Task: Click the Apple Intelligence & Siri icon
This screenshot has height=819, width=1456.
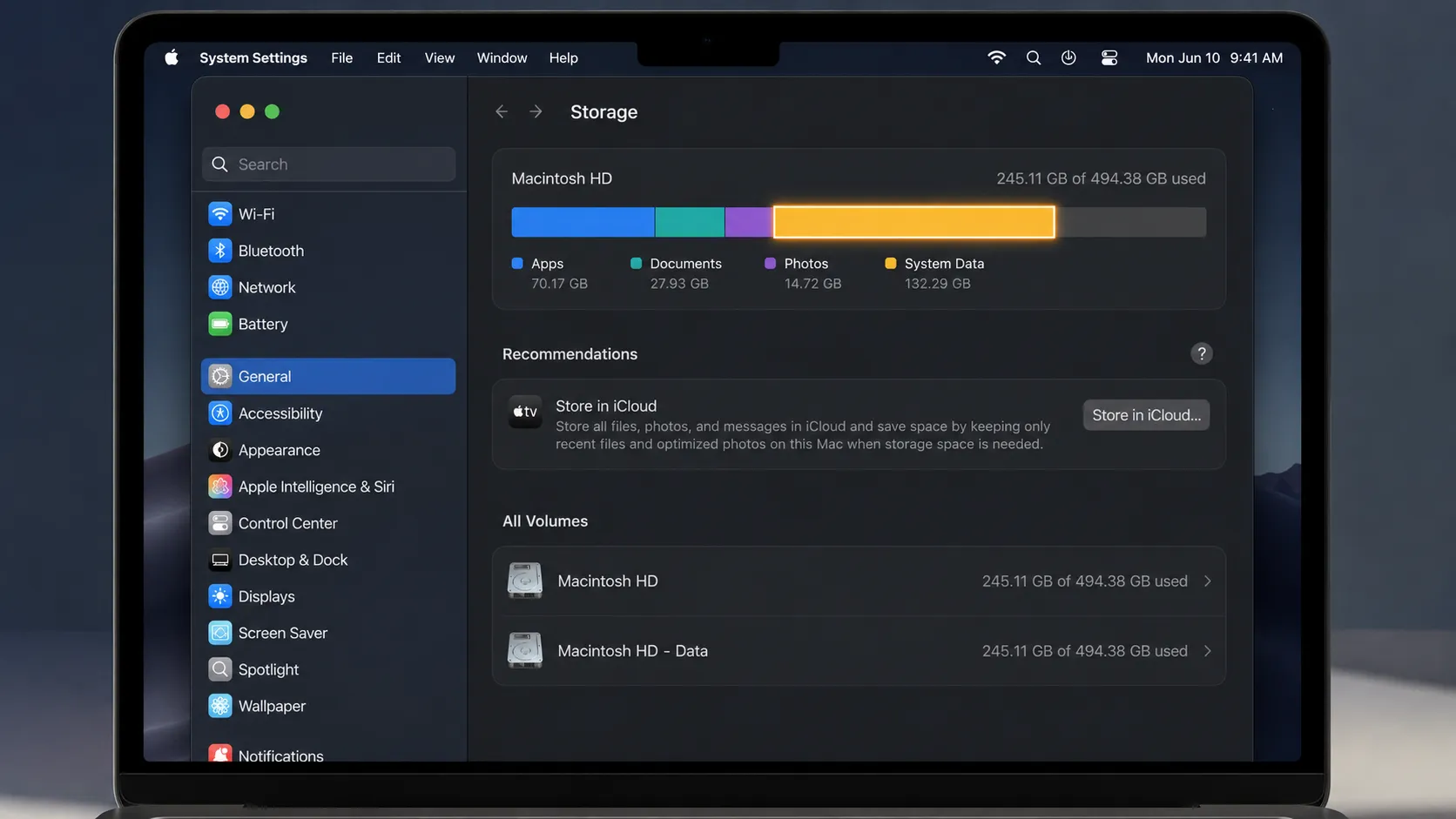Action: click(220, 487)
